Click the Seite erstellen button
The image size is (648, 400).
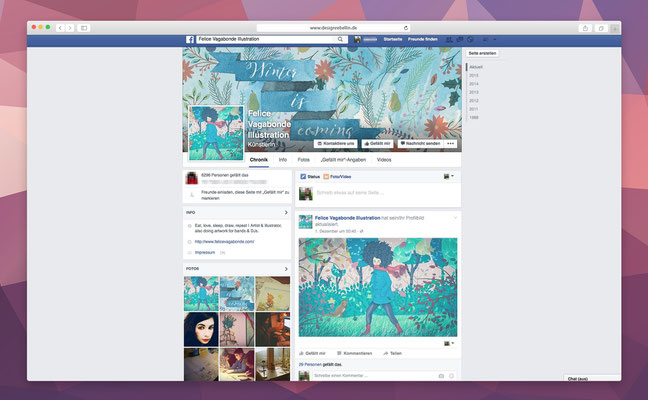click(482, 53)
